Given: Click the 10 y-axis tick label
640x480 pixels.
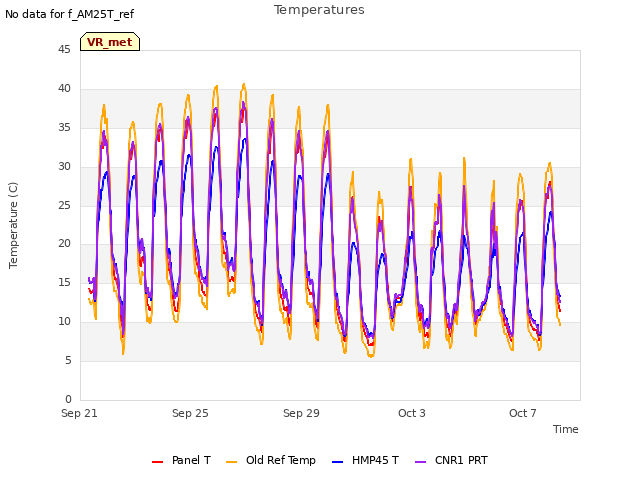Looking at the screenshot, I should (x=64, y=321).
